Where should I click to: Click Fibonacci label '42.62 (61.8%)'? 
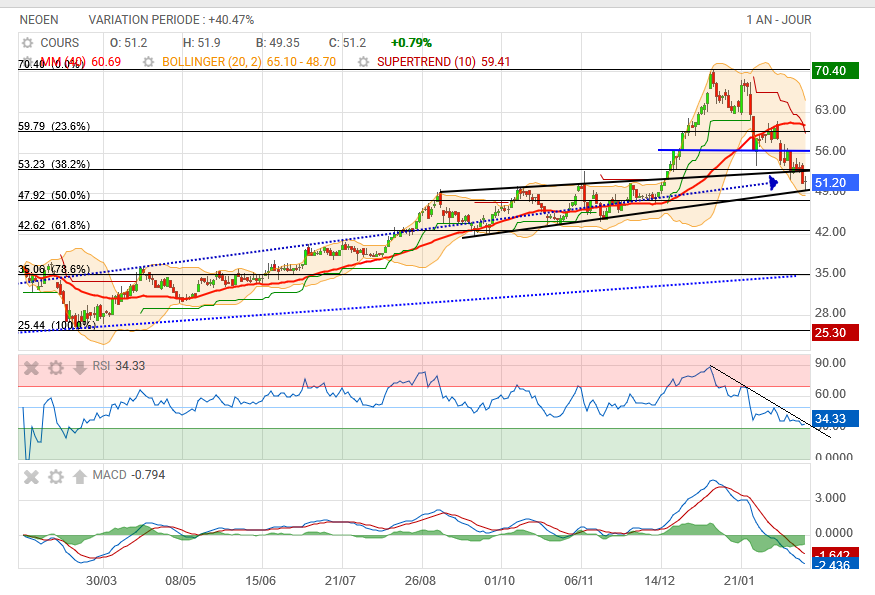pos(54,225)
